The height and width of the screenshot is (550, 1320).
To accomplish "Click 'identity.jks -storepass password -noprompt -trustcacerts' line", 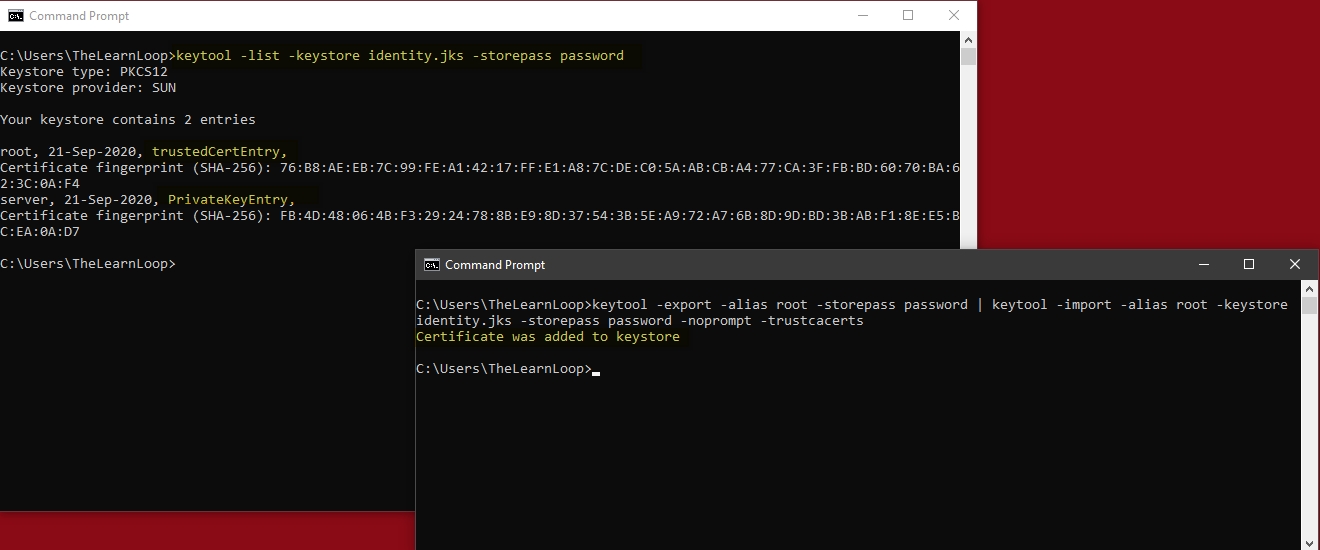I will [640, 320].
